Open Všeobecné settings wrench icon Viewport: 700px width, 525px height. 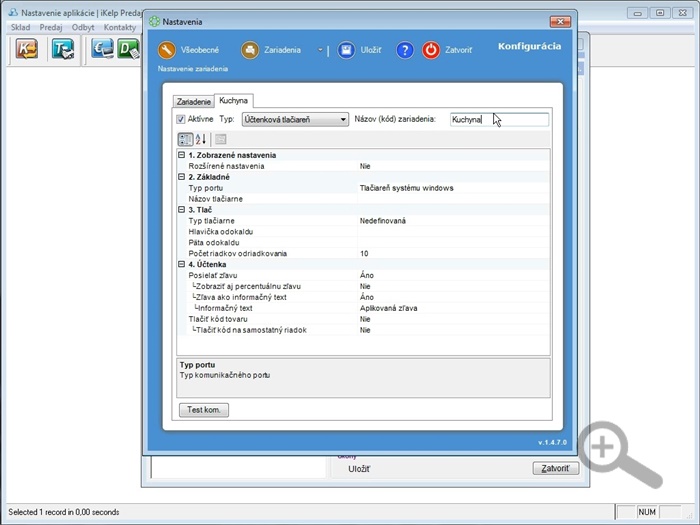click(x=167, y=50)
